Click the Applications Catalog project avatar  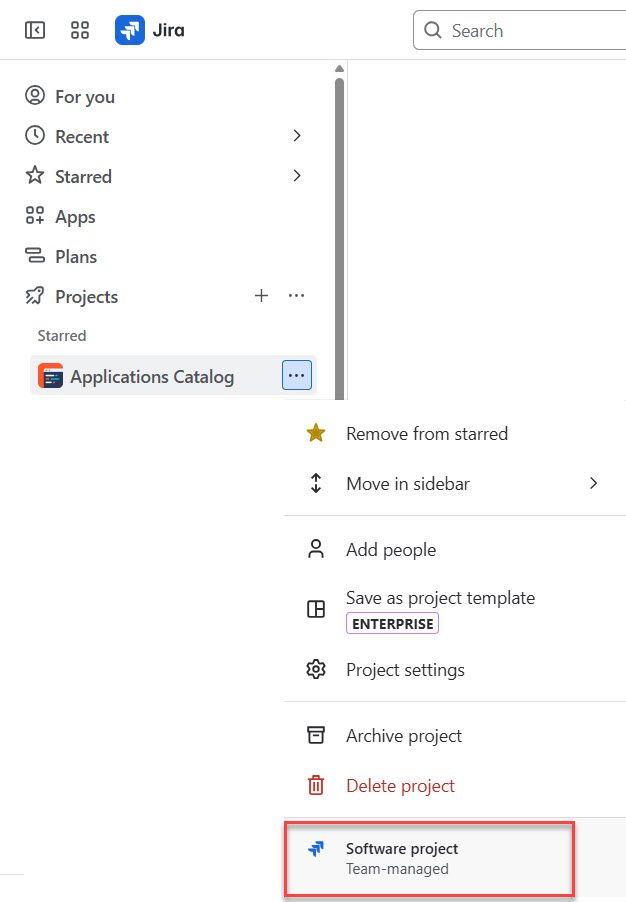[x=50, y=376]
